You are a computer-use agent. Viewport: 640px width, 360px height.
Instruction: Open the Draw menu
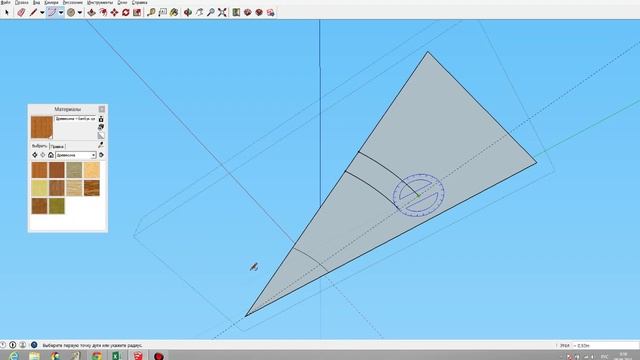(x=73, y=2)
